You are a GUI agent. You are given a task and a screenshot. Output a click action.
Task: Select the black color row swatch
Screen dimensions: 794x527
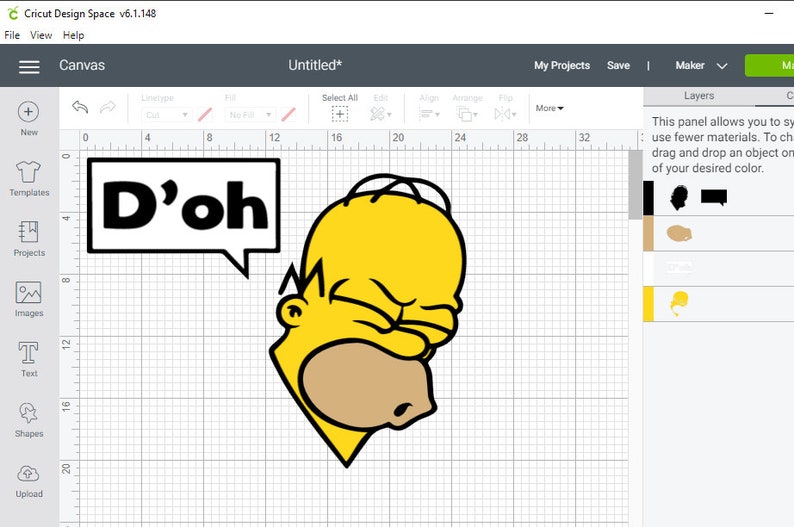tap(648, 198)
